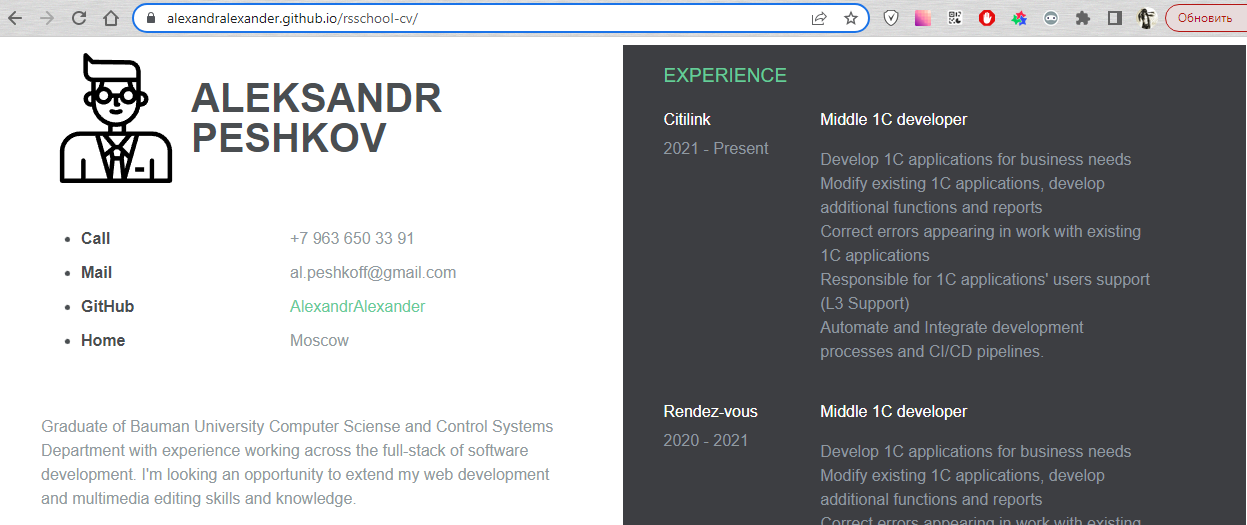The image size is (1247, 525).
Task: Open the Extensions puzzle piece menu
Action: click(x=1083, y=18)
